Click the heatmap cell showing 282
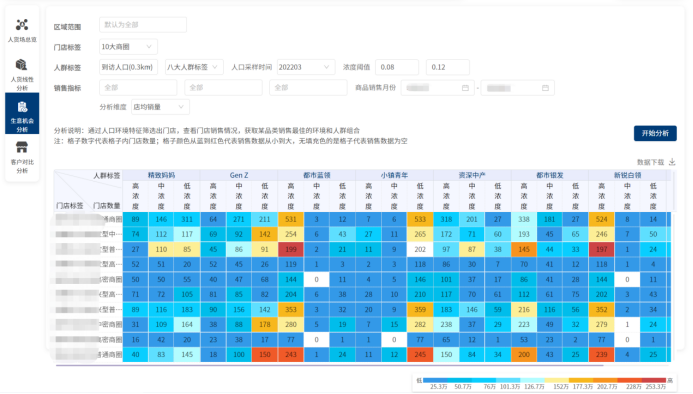The width and height of the screenshot is (693, 394). tap(420, 325)
